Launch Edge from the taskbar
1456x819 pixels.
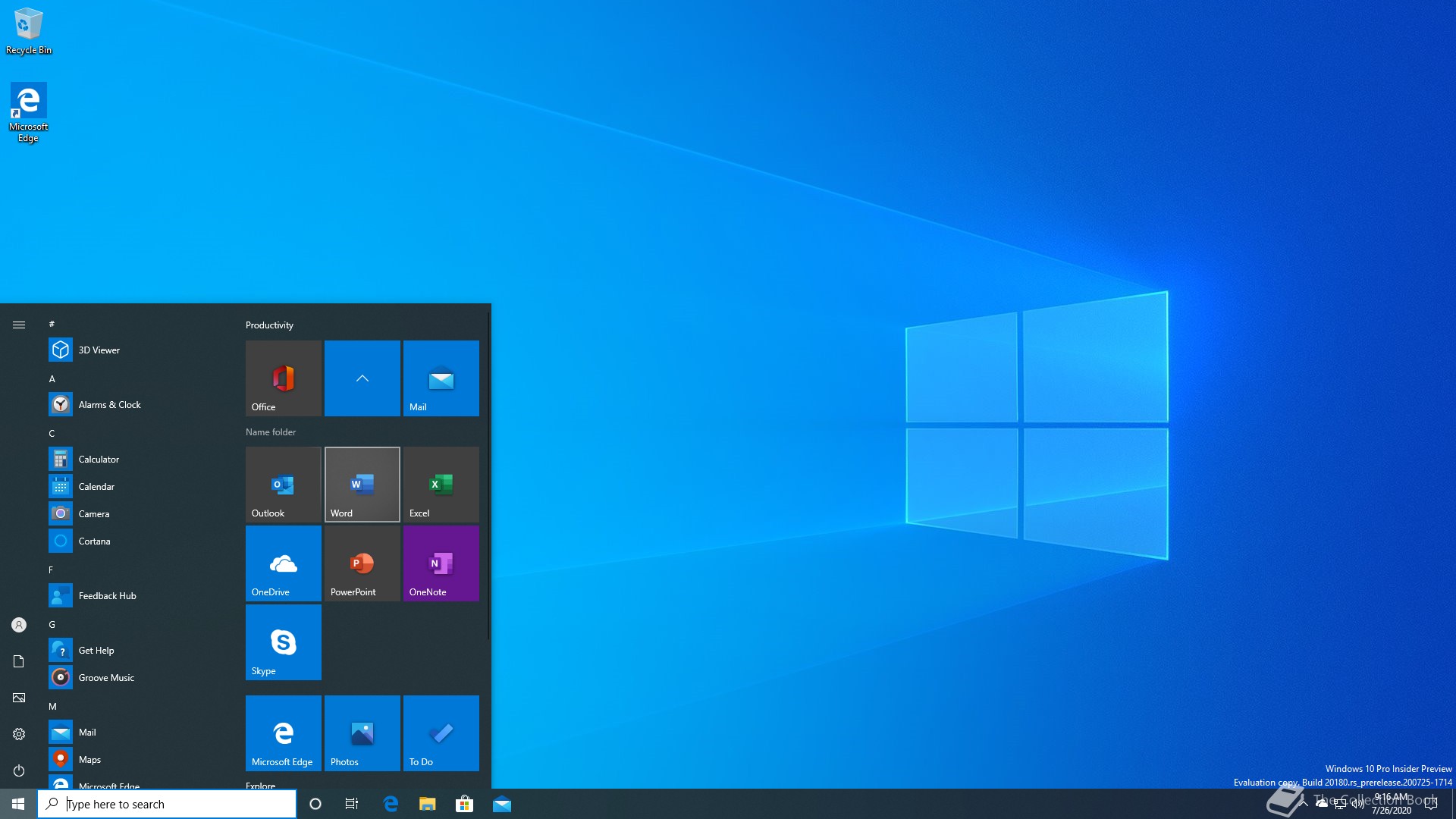(391, 804)
